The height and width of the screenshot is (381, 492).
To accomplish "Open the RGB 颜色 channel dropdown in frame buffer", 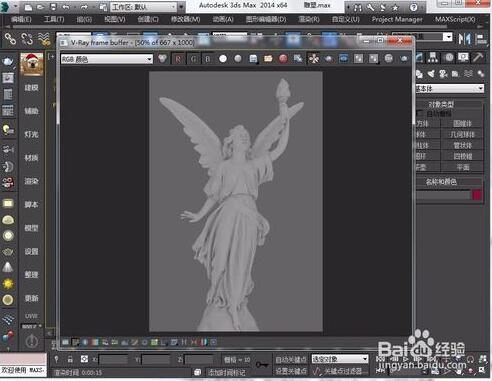I will point(107,59).
